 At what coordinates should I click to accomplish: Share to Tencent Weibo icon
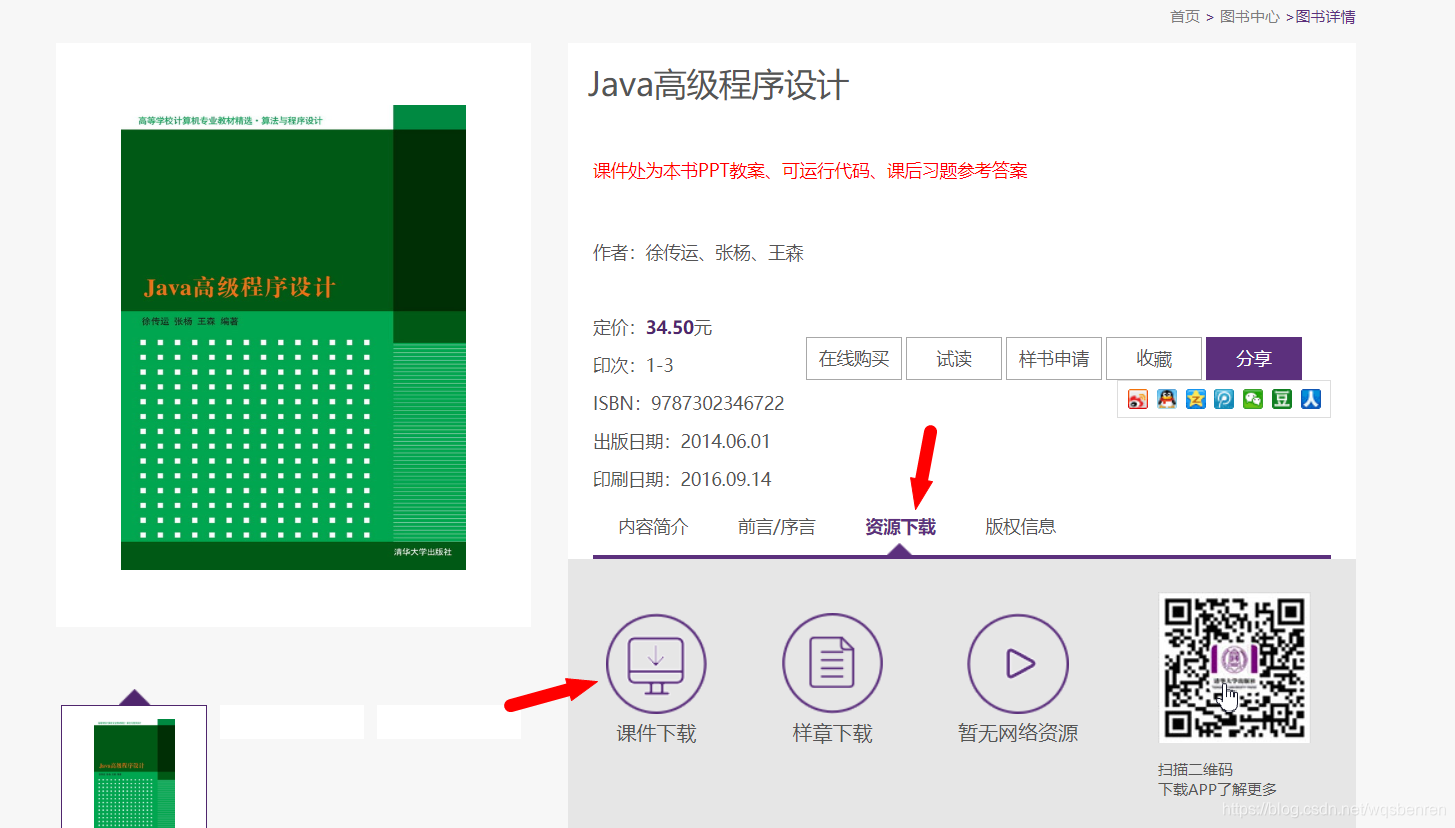click(1224, 399)
